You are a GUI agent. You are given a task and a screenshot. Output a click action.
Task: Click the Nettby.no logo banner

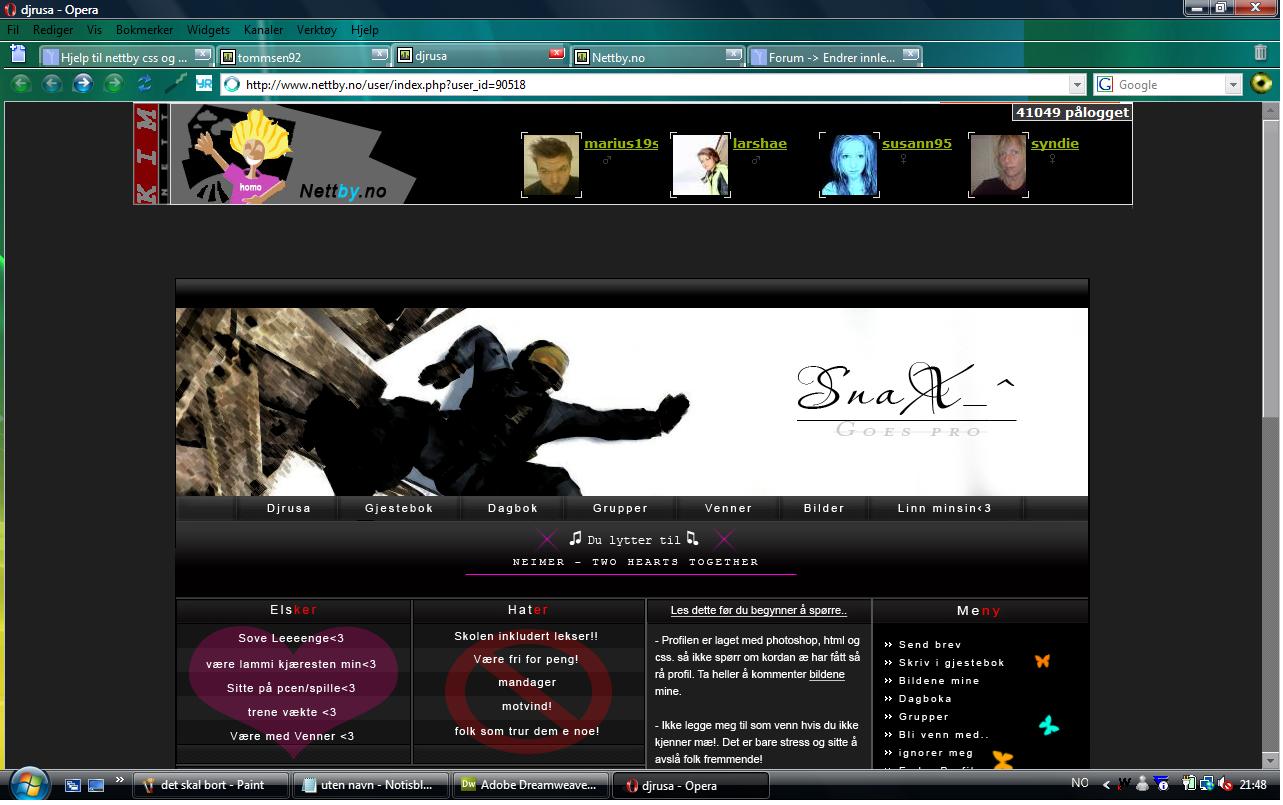pyautogui.click(x=293, y=154)
